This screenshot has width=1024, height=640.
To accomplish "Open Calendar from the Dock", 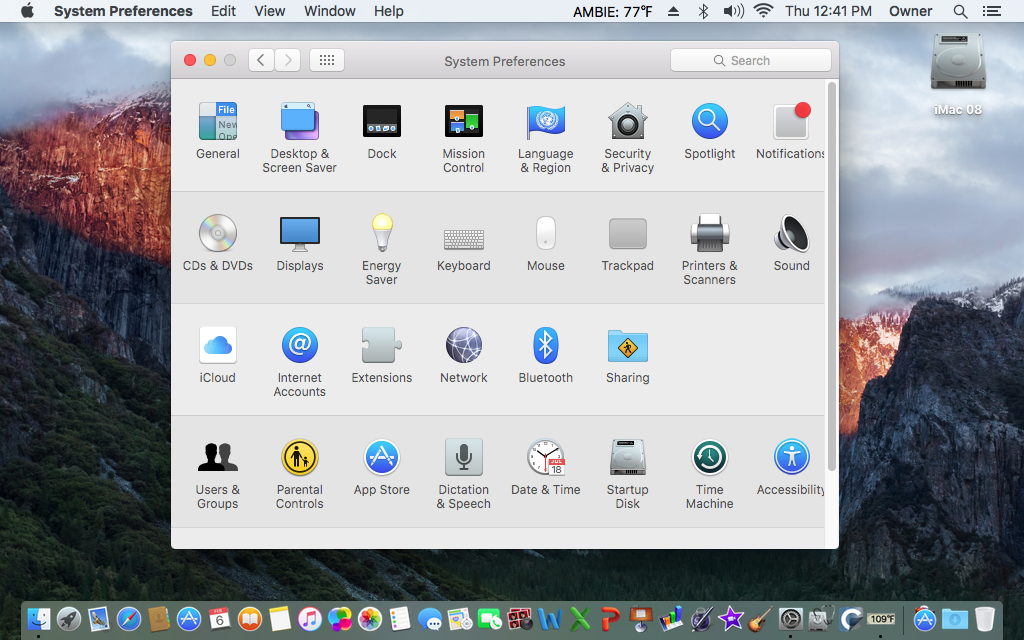I will [219, 618].
